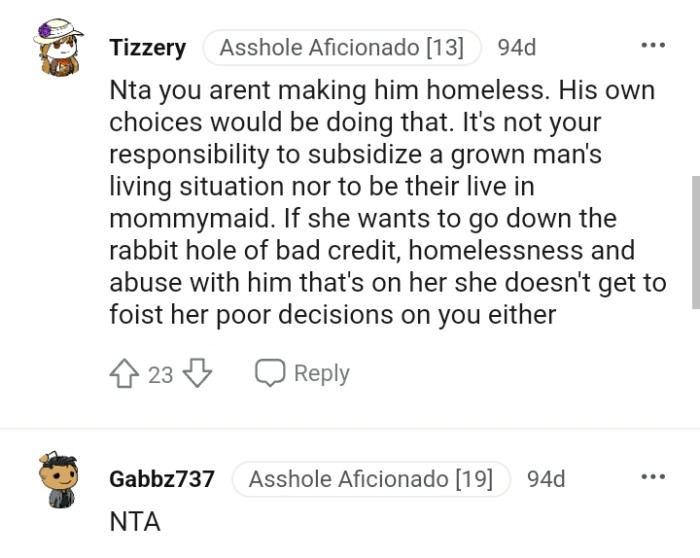
Task: Open Gabbz737's avatar profile picture
Action: coord(56,480)
